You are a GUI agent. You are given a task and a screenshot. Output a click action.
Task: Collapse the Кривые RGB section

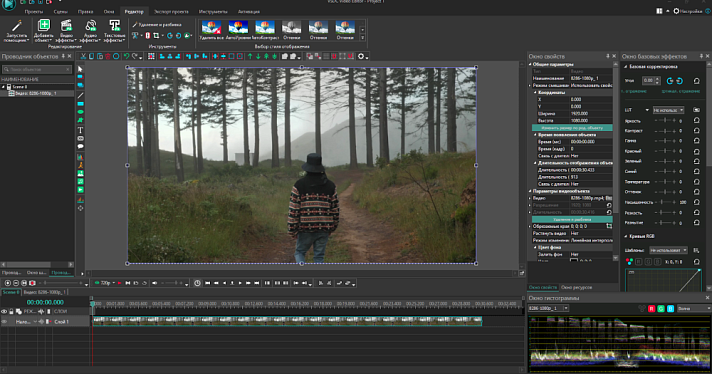[626, 236]
